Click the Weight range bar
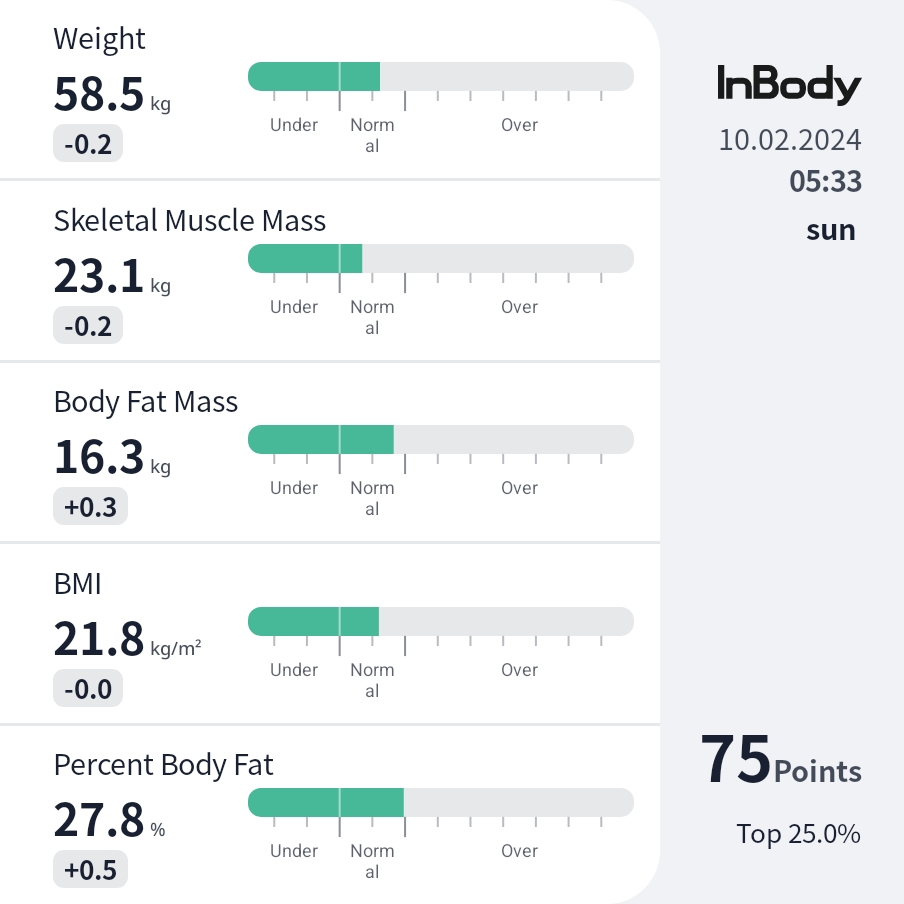The image size is (904, 904). point(440,76)
